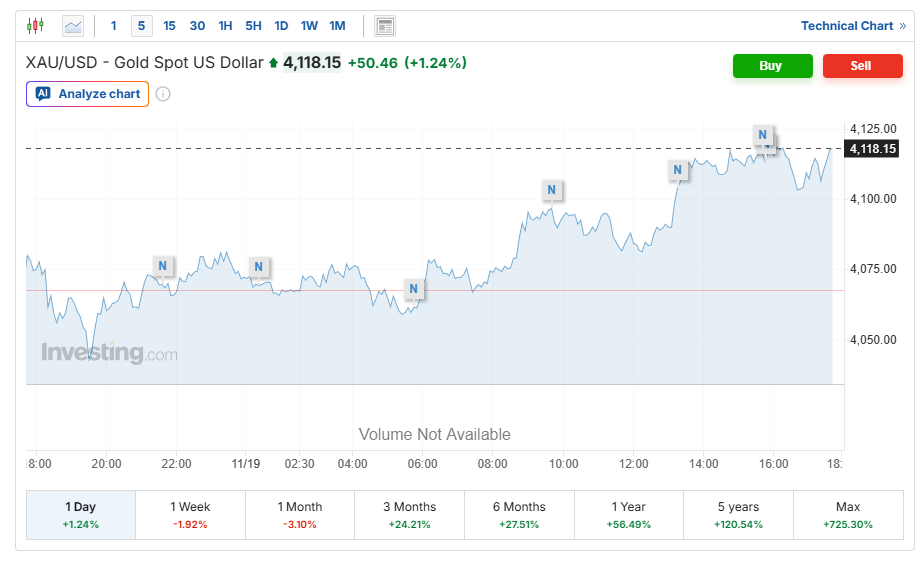This screenshot has width=924, height=567.
Task: Toggle the news display icon in toolbar
Action: (385, 26)
